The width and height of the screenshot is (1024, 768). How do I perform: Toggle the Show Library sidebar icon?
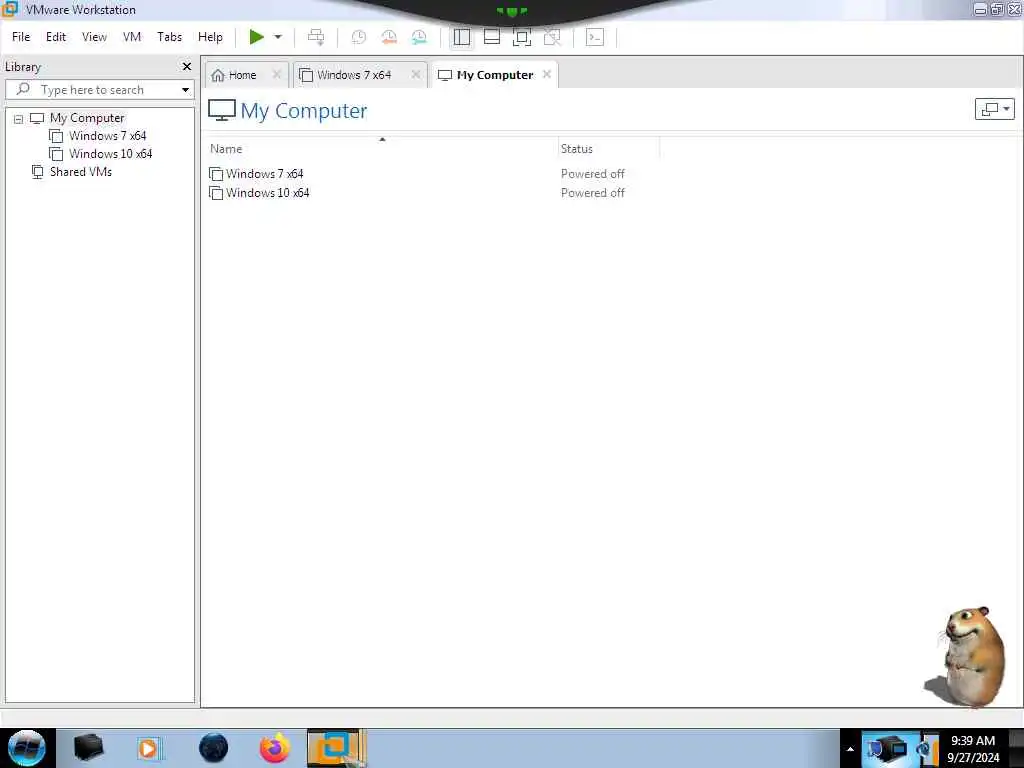click(x=462, y=37)
